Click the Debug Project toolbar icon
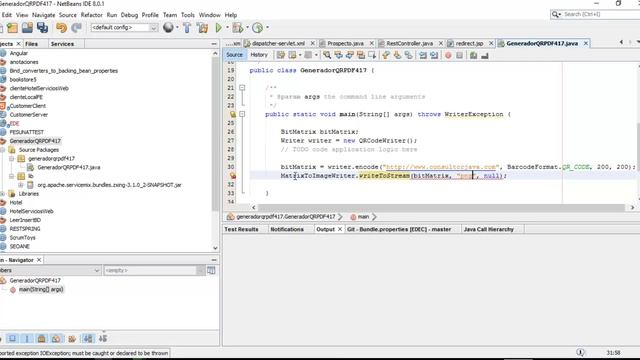The width and height of the screenshot is (640, 360). 237,28
